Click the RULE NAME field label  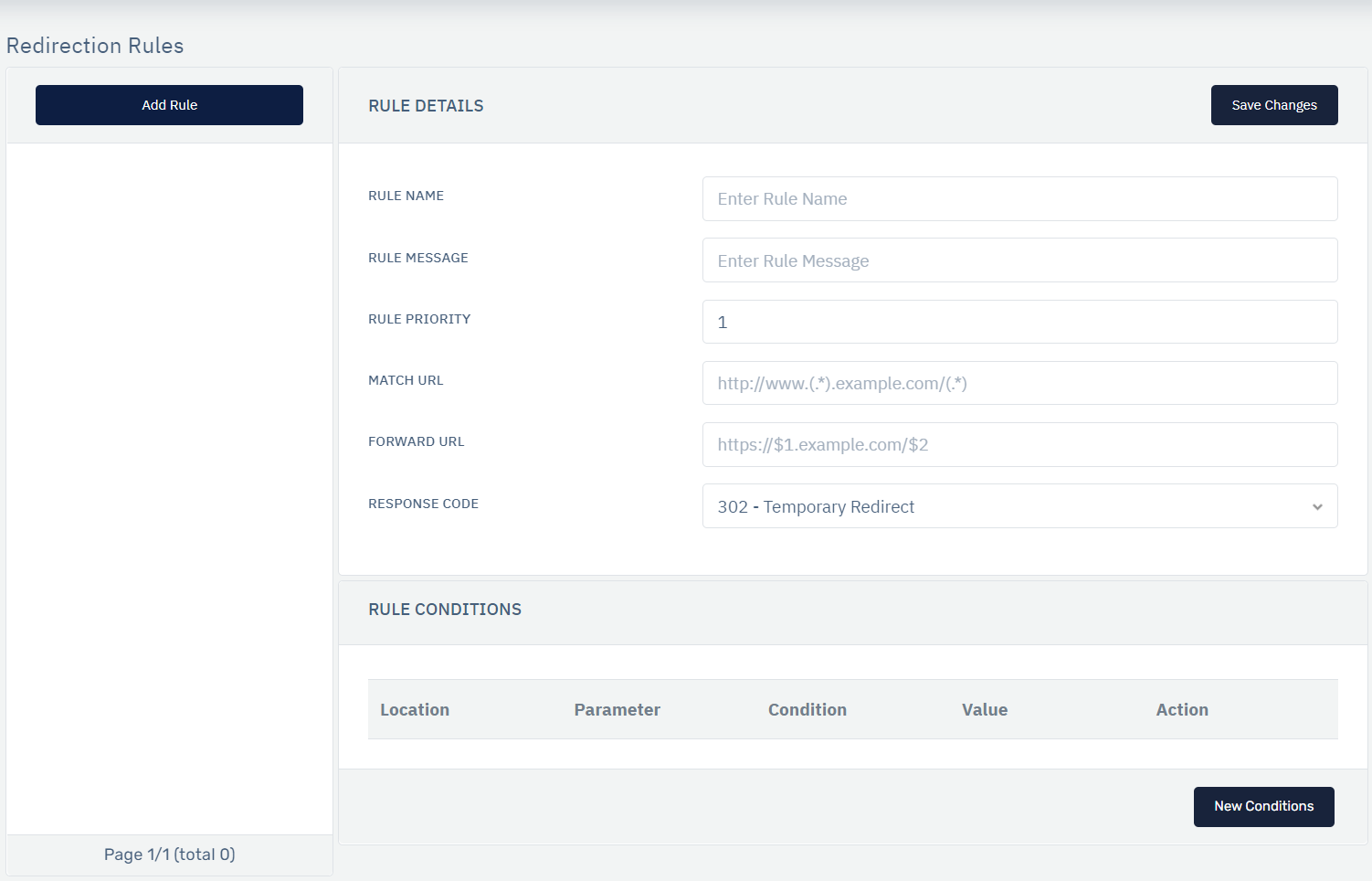click(406, 196)
